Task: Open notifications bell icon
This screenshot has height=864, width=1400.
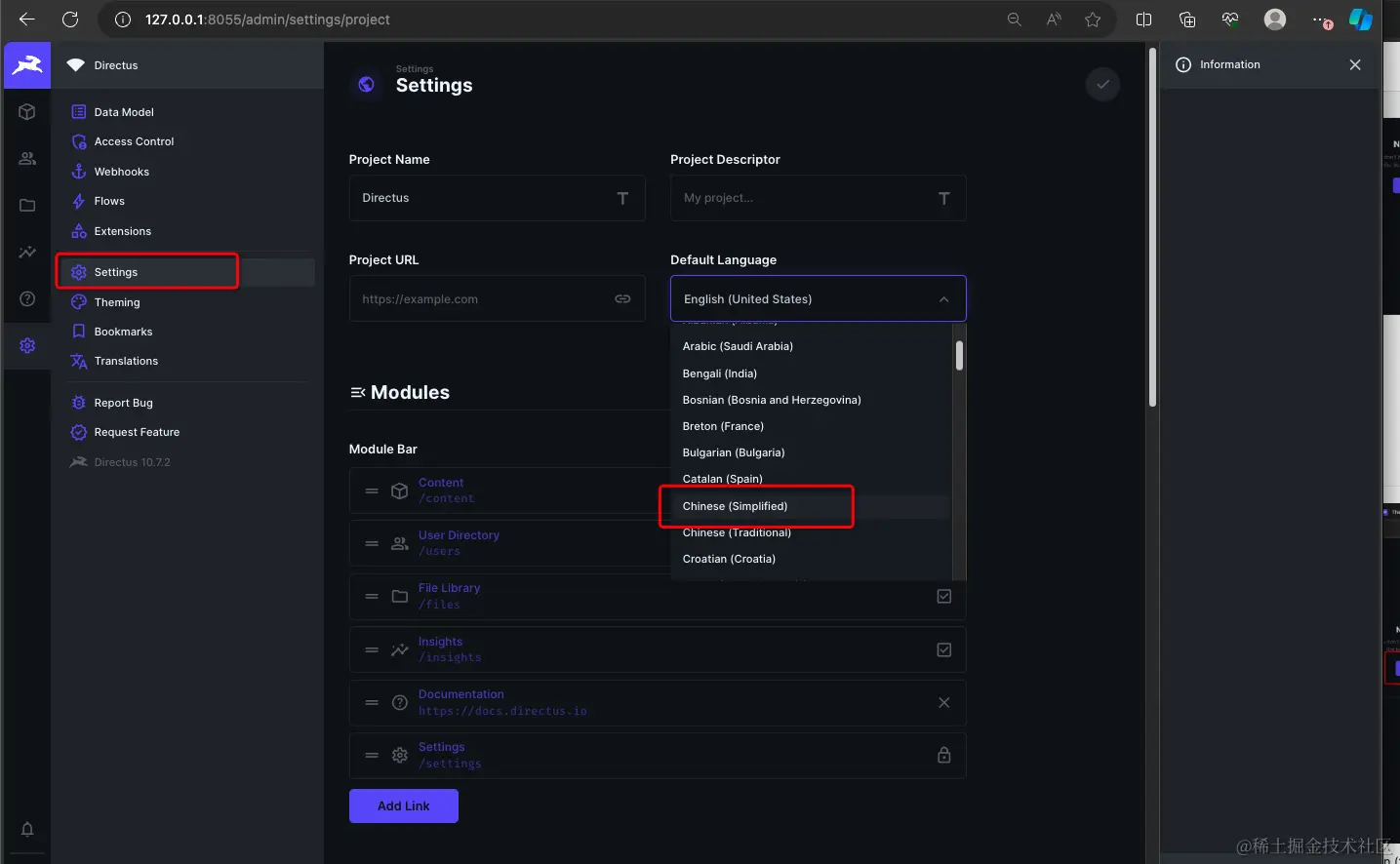Action: (x=27, y=829)
